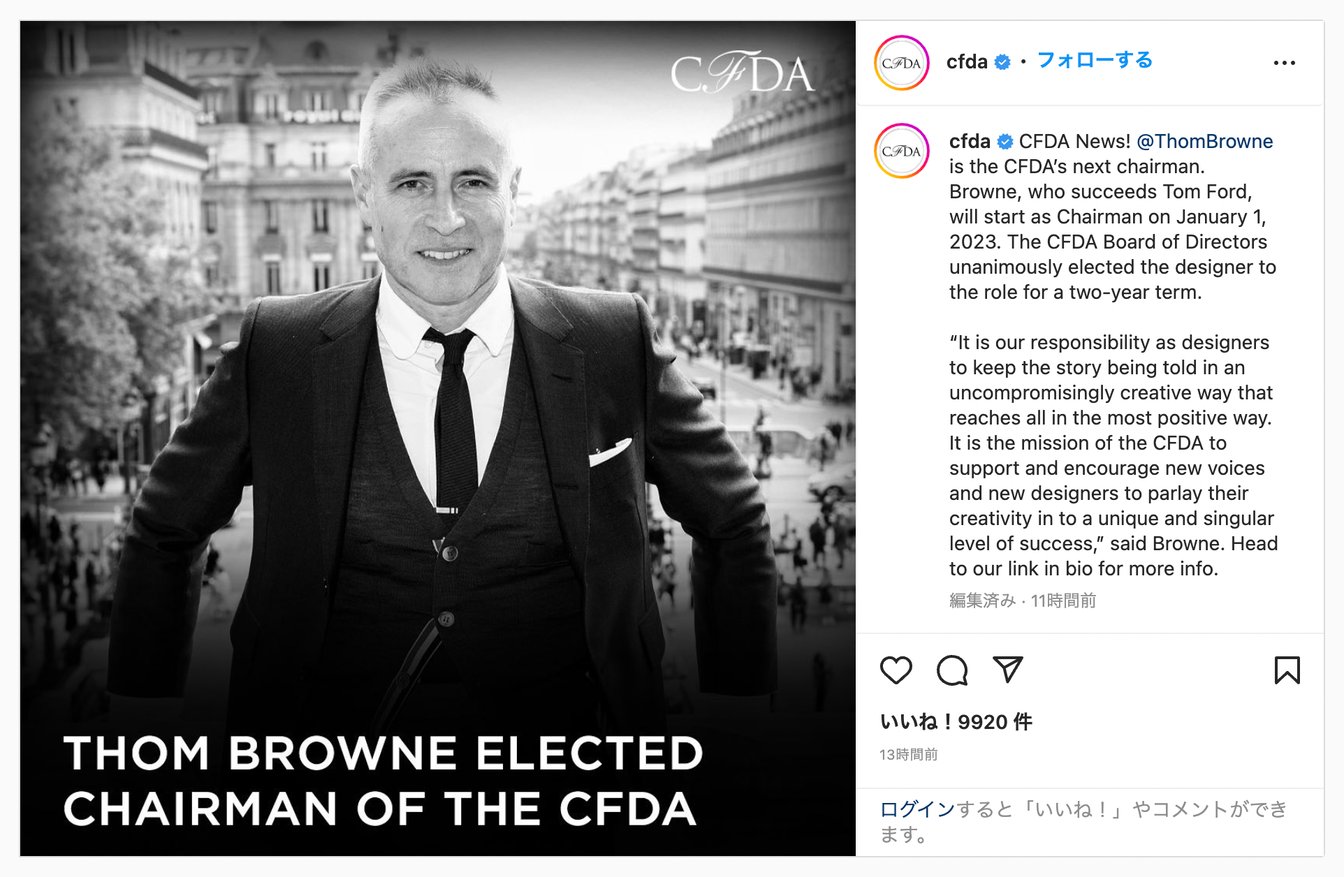Viewport: 1344px width, 877px height.
Task: Click the cfda avatar beside the caption
Action: pos(902,151)
